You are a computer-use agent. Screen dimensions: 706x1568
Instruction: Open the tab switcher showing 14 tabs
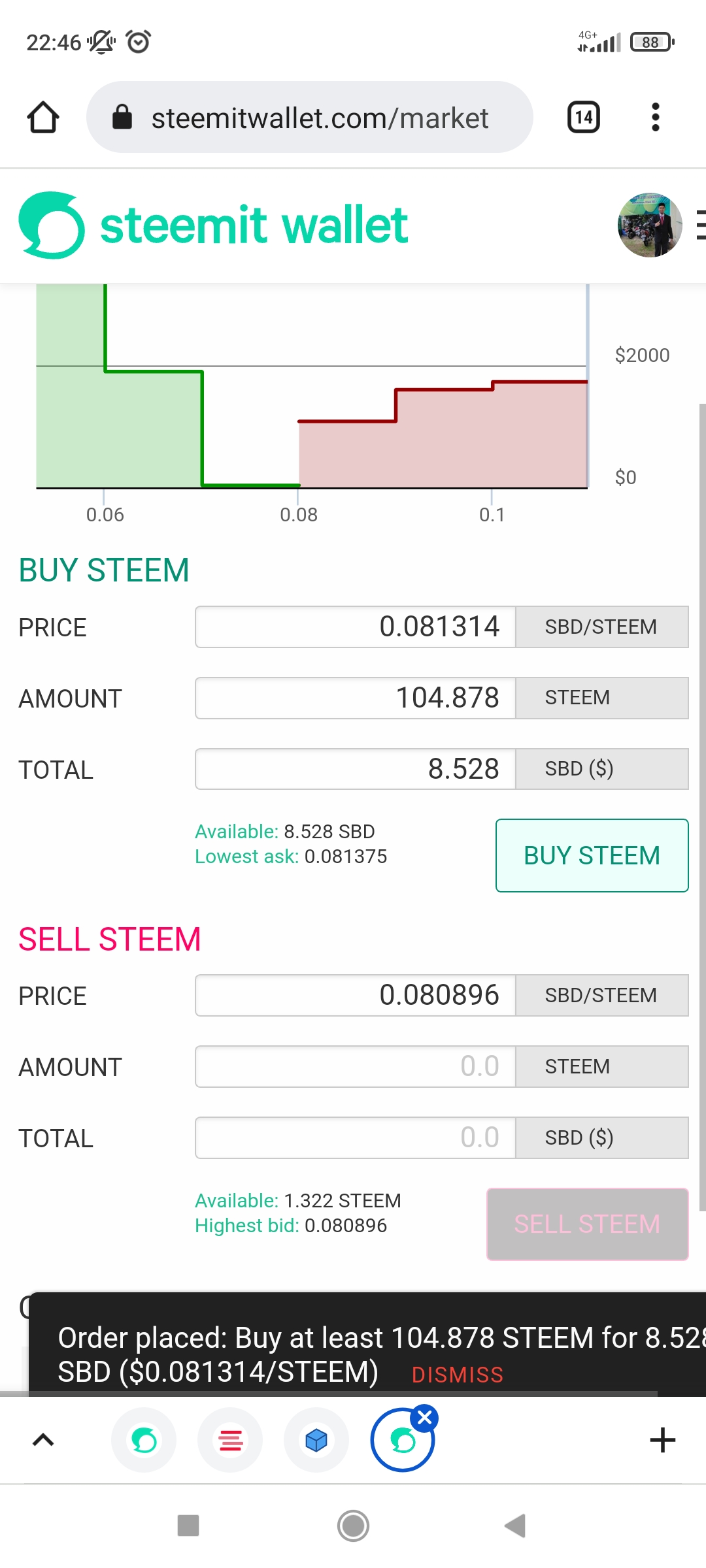[x=583, y=118]
